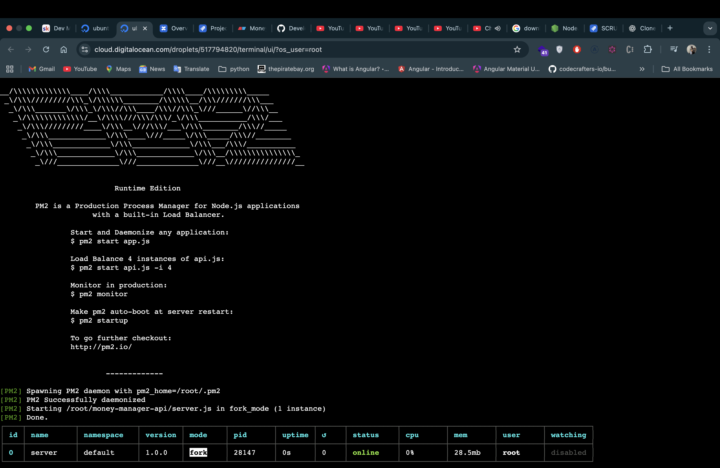Click the mem value 28.5mb
The width and height of the screenshot is (720, 468).
point(467,452)
